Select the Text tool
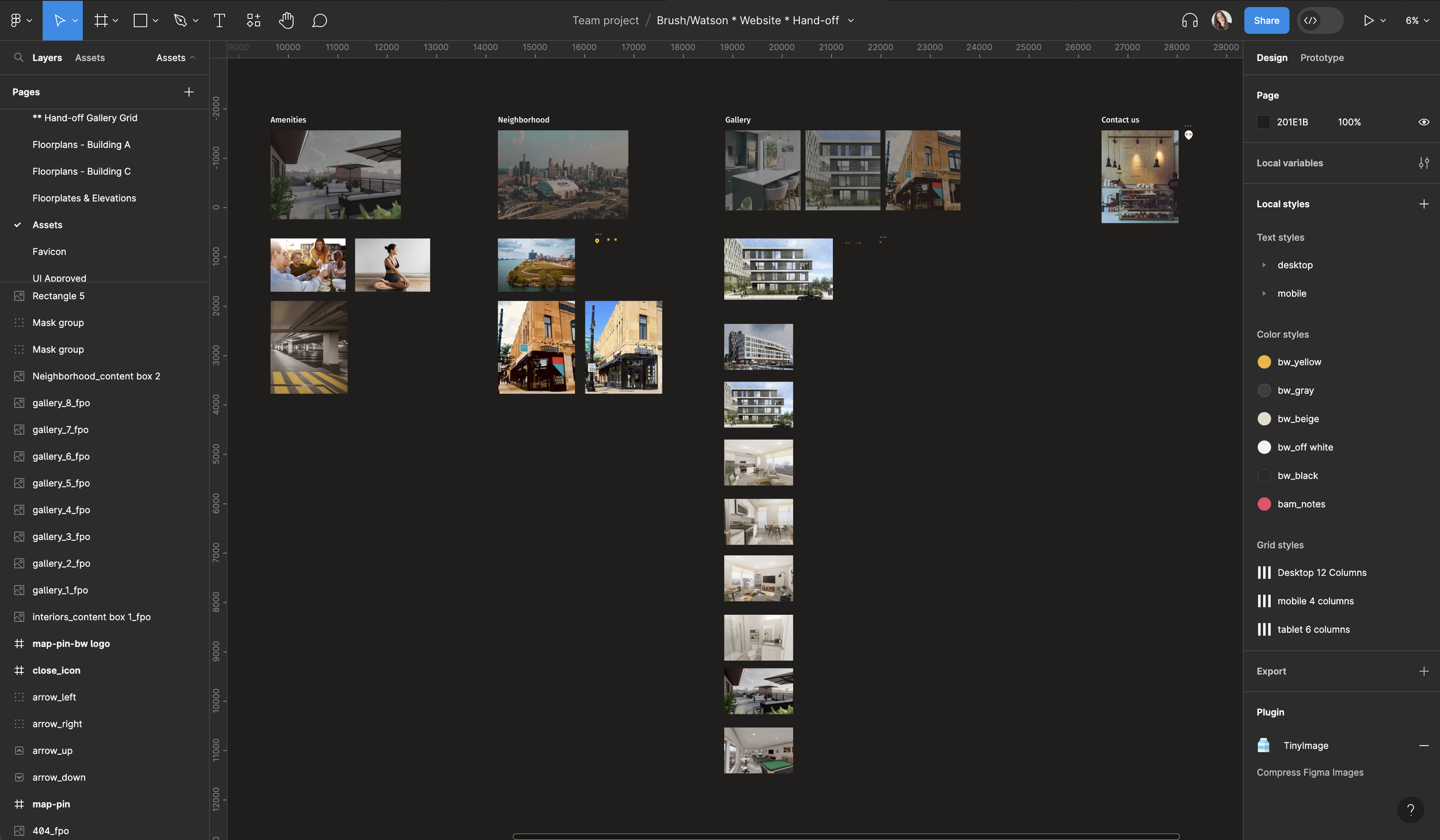This screenshot has width=1440, height=840. 219,21
